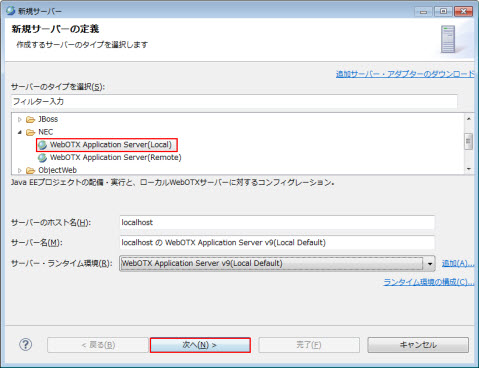The width and height of the screenshot is (479, 368).
Task: Click the ObjectWeb folder icon
Action: [30, 170]
